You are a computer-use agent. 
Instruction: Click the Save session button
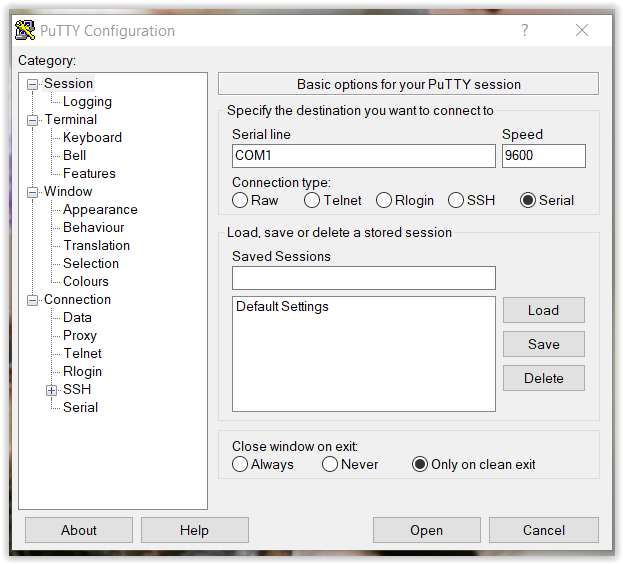pos(544,344)
